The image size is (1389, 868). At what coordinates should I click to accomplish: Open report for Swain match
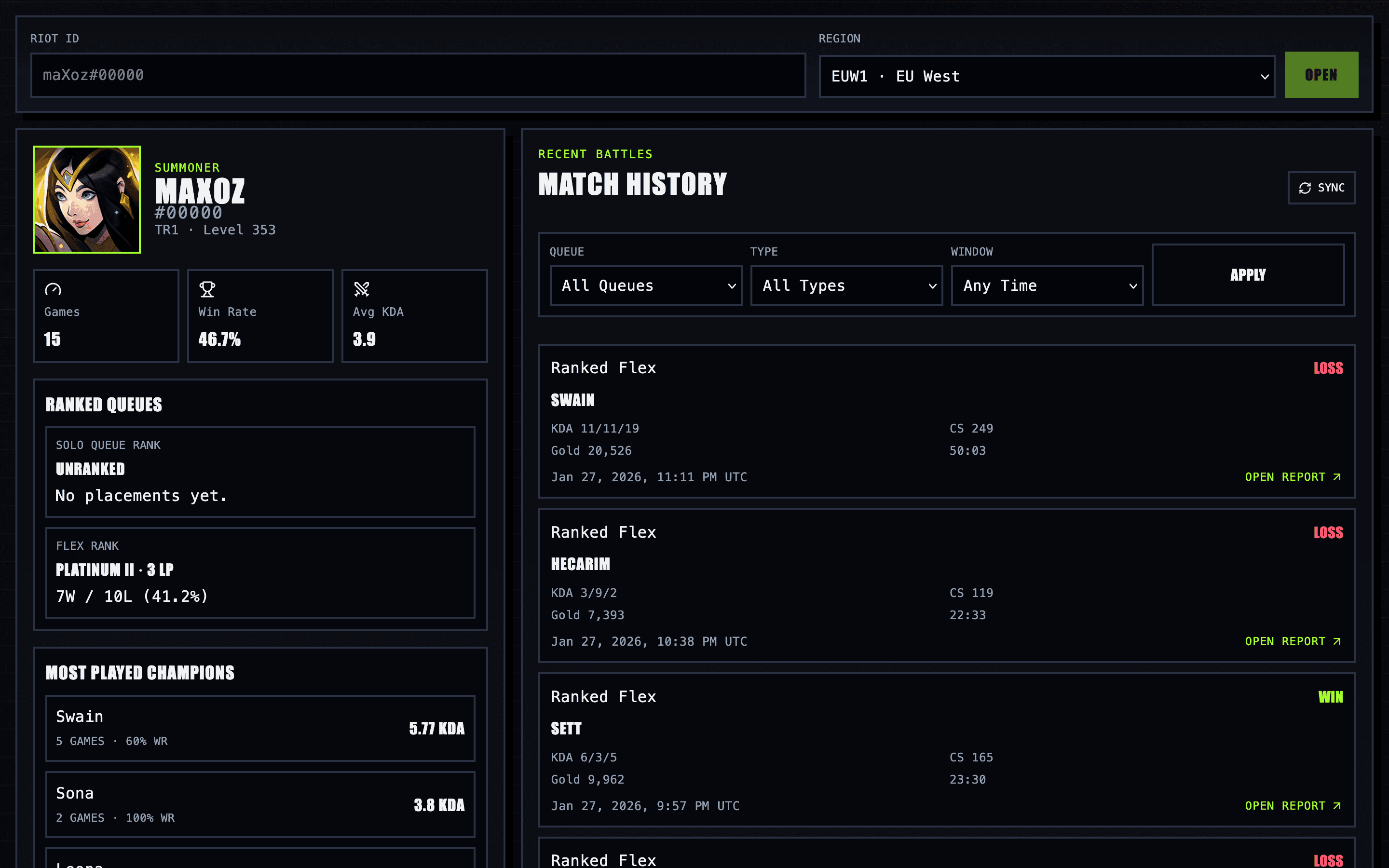point(1286,477)
